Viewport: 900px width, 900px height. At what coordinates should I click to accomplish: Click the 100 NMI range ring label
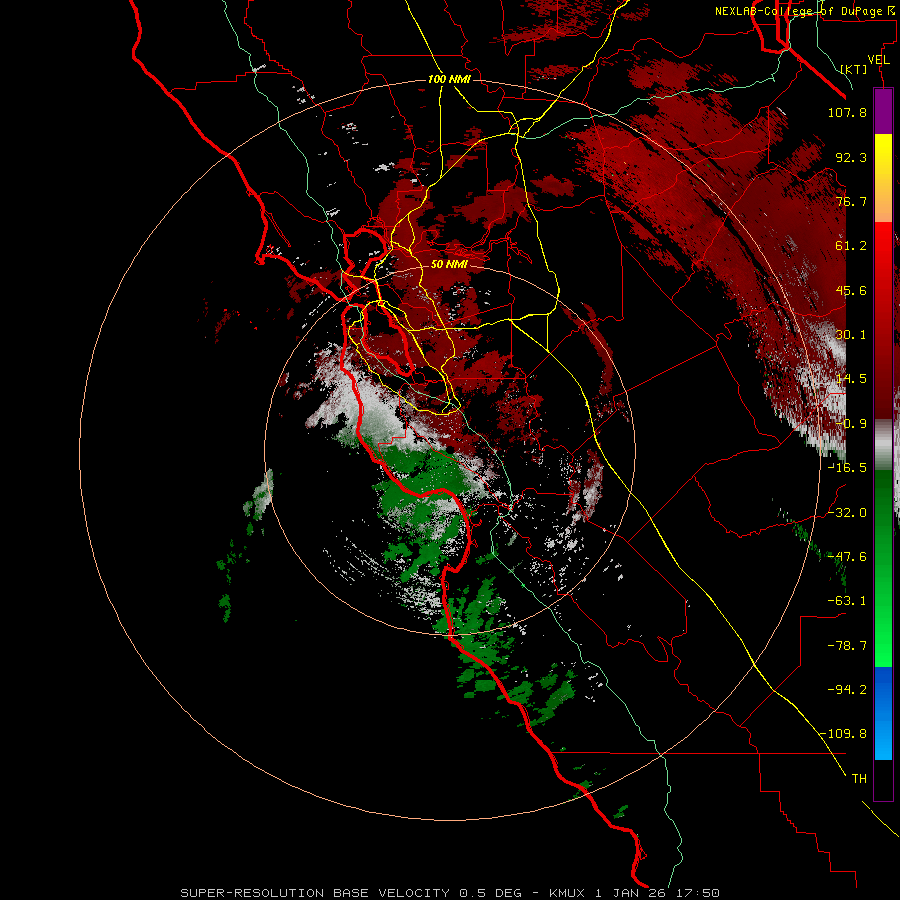[449, 79]
